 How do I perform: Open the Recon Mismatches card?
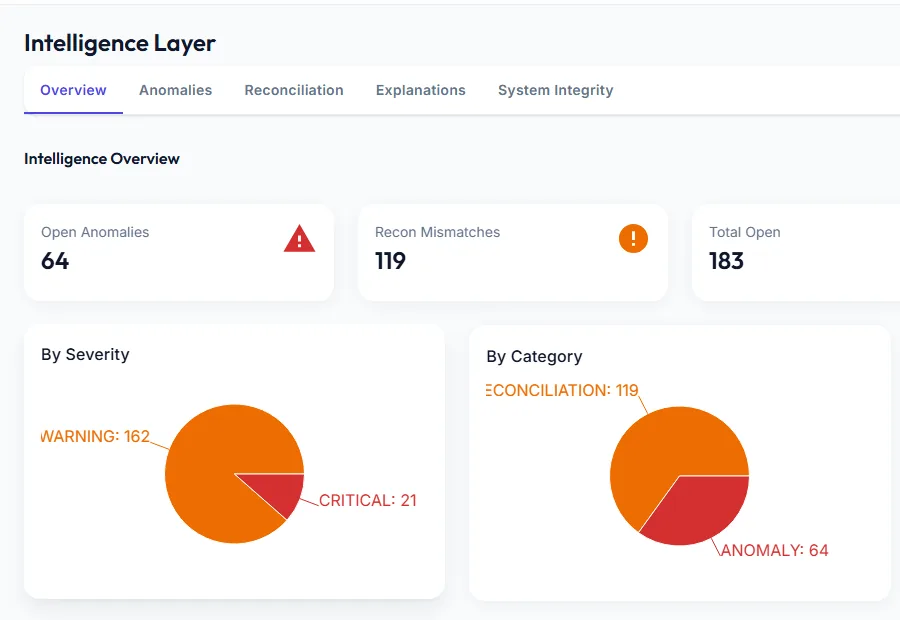(513, 253)
